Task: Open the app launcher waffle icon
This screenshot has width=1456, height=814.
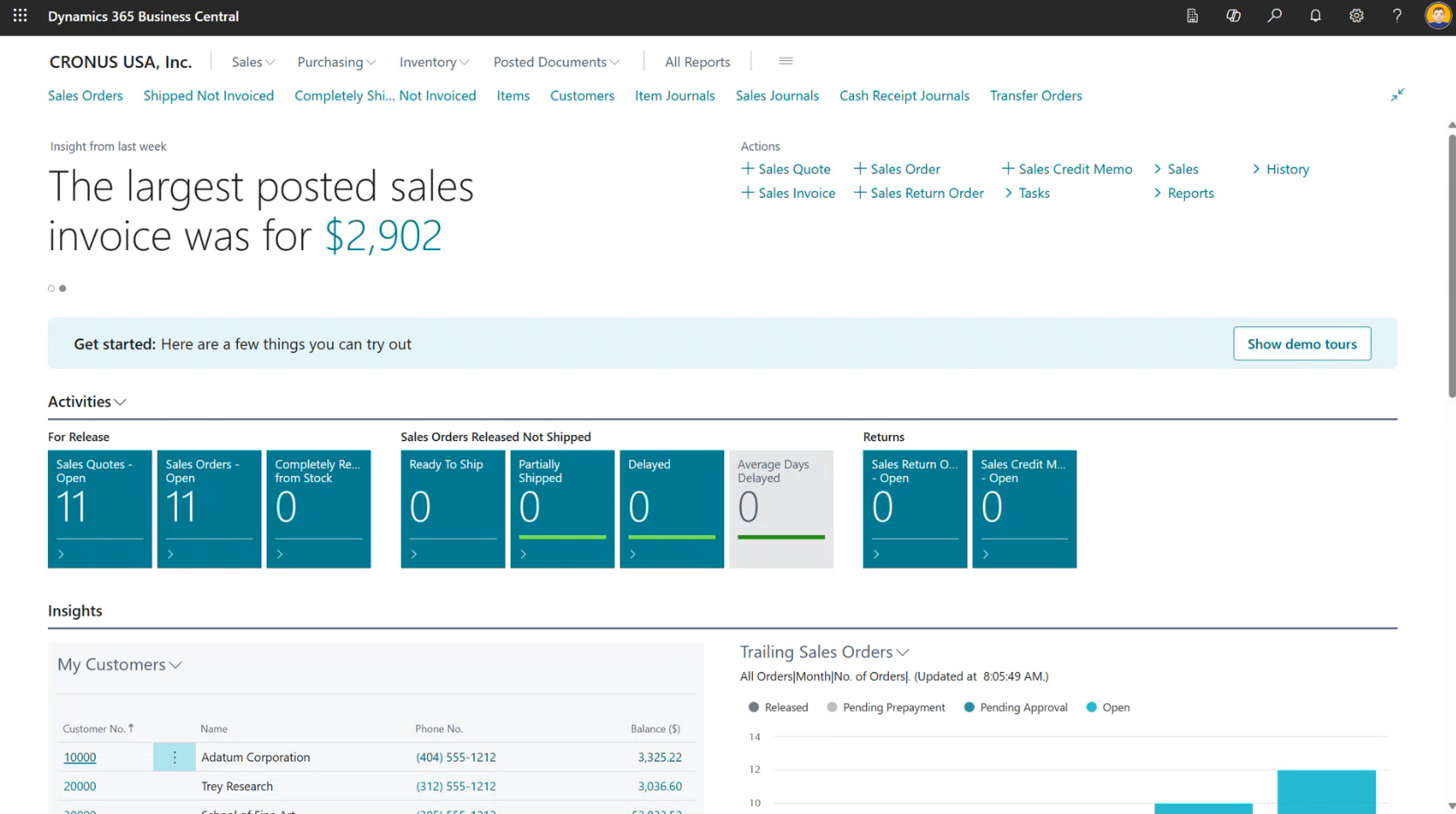Action: coord(20,16)
